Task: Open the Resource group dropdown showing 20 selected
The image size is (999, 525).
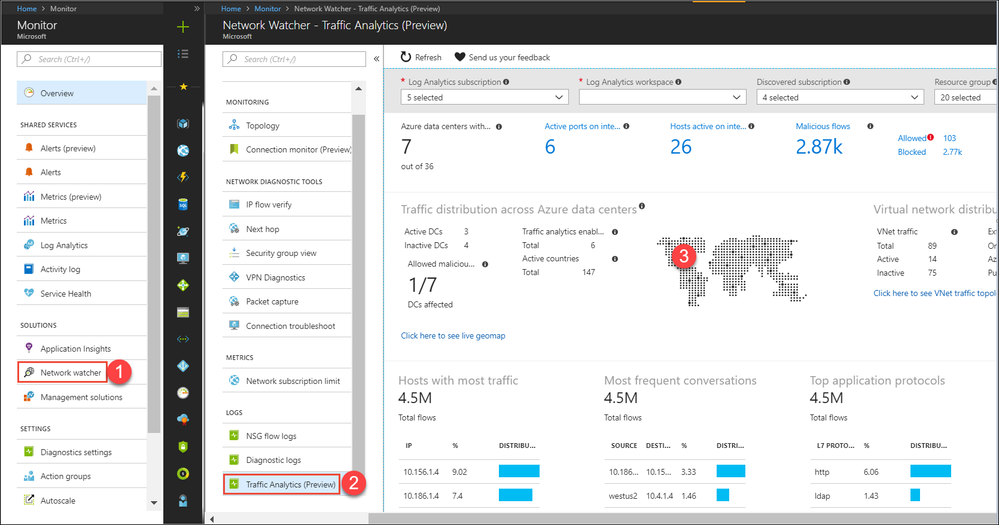Action: (x=965, y=97)
